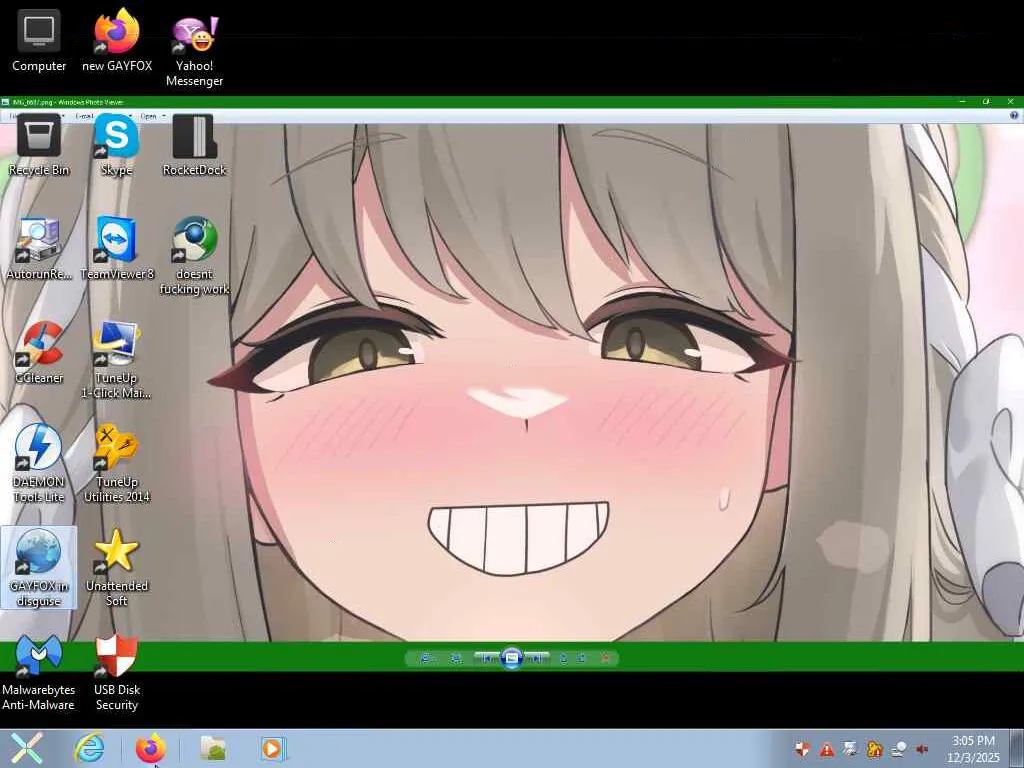Open the Photo Viewer 'Open' dropdown menu
Image resolution: width=1024 pixels, height=768 pixels.
coord(153,116)
